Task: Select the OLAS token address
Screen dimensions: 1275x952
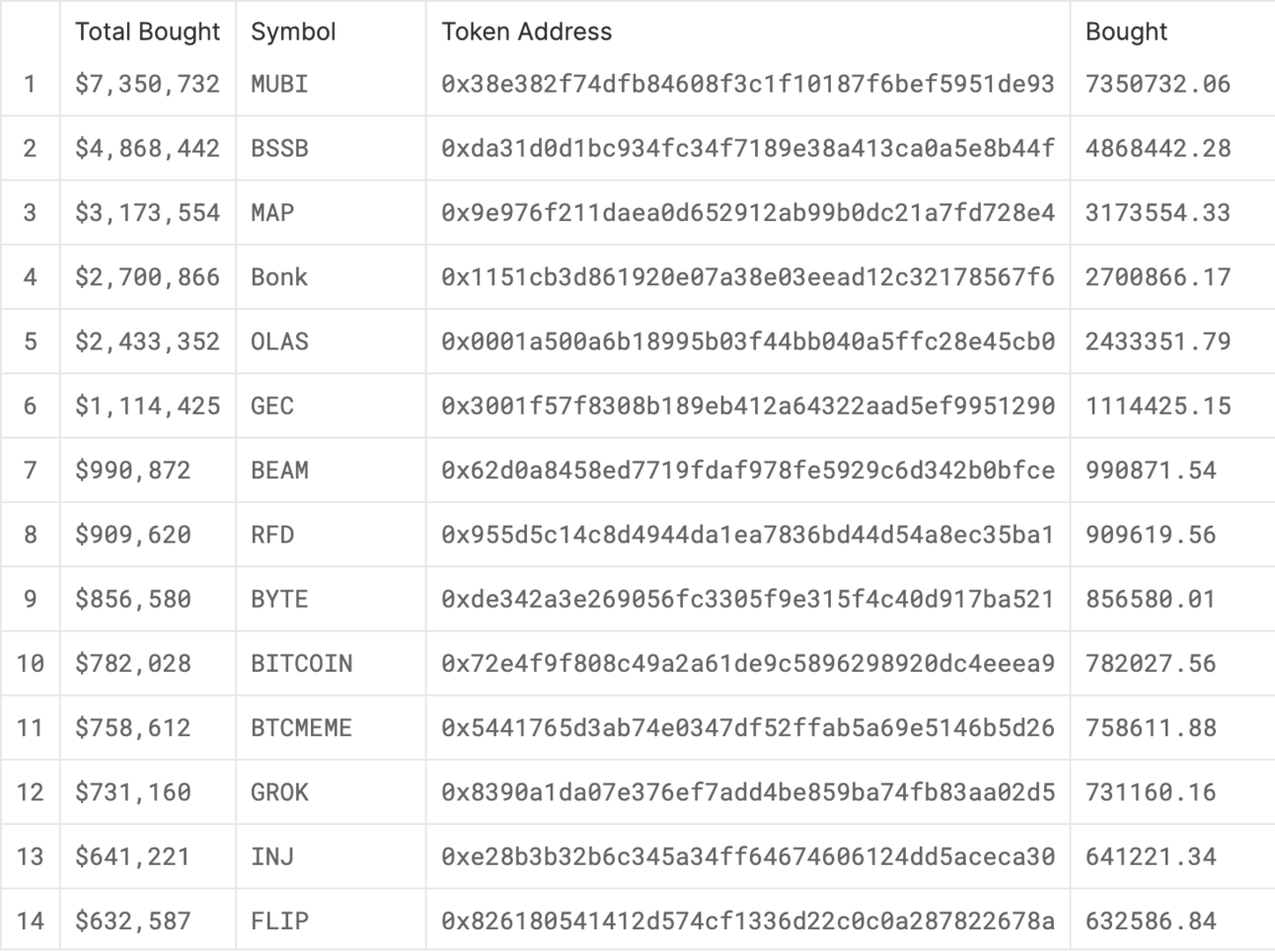Action: click(x=748, y=341)
